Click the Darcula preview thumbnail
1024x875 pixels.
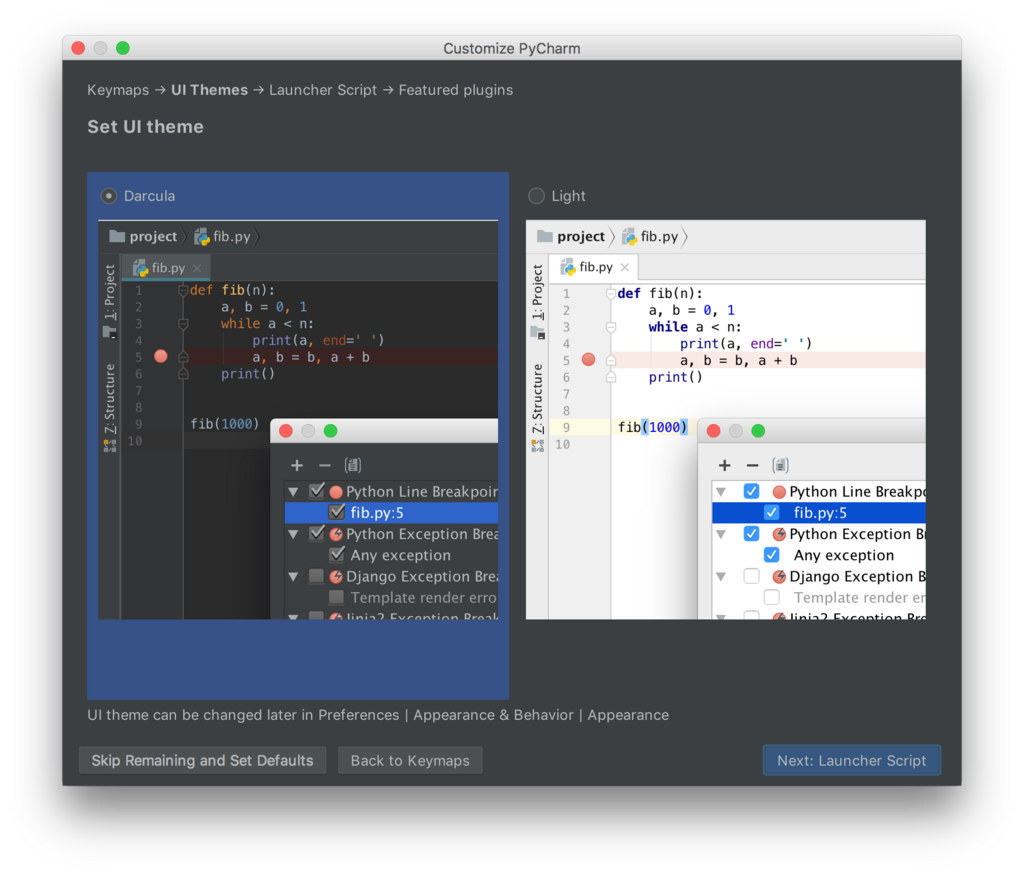[298, 420]
